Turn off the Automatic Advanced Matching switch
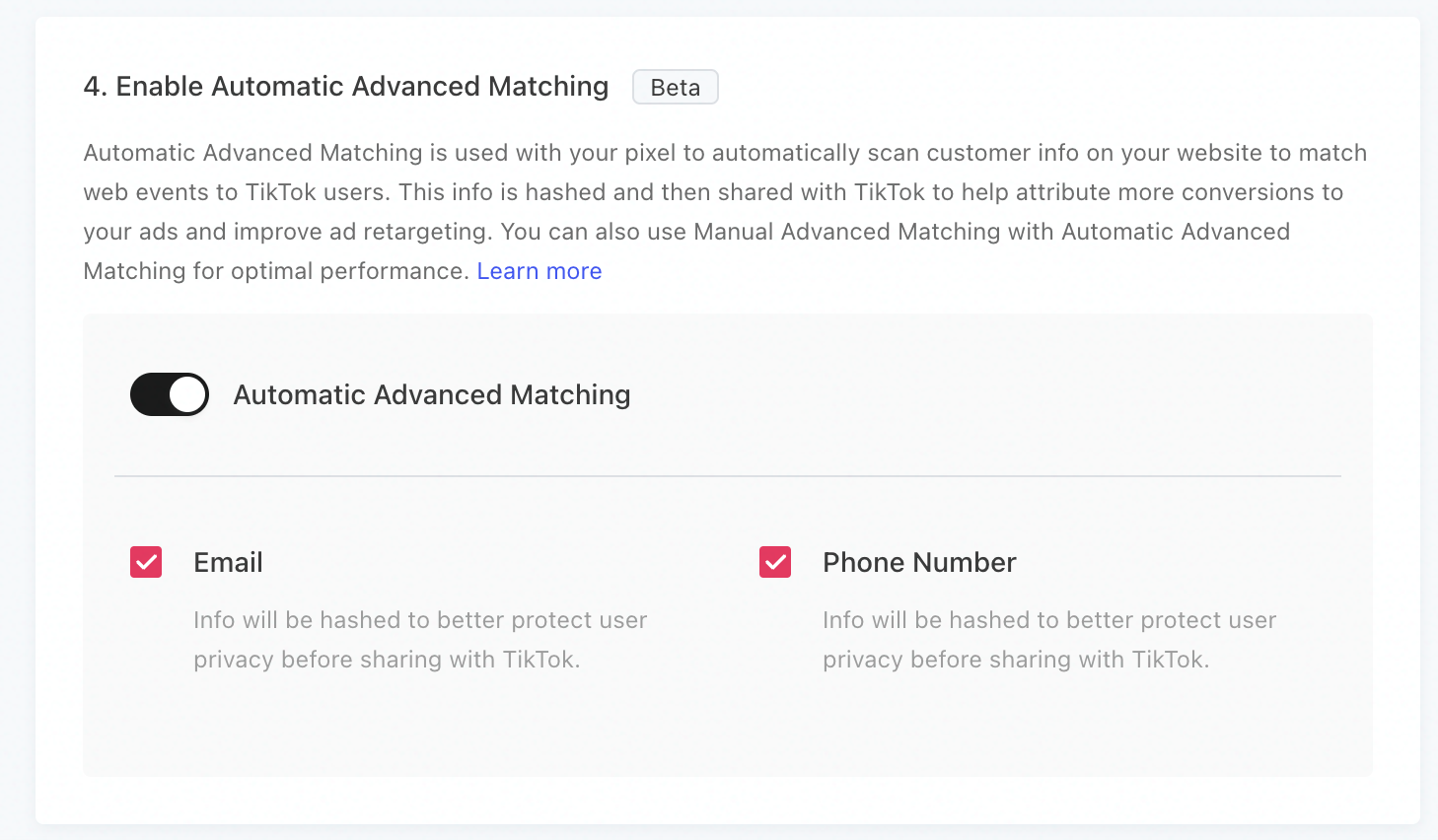The image size is (1438, 840). (x=169, y=394)
